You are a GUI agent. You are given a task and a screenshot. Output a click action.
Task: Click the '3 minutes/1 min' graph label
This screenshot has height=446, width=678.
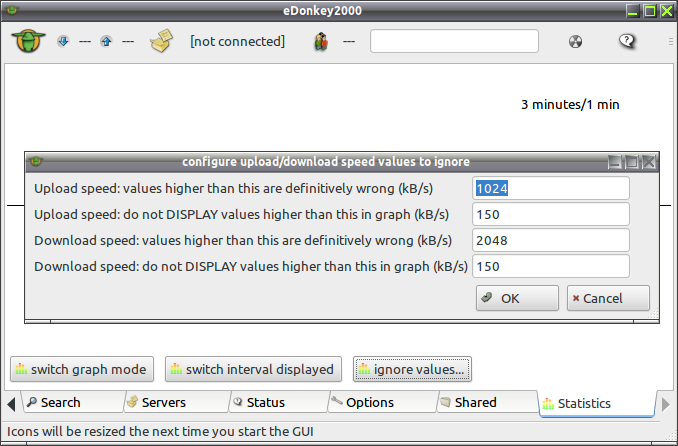570,104
